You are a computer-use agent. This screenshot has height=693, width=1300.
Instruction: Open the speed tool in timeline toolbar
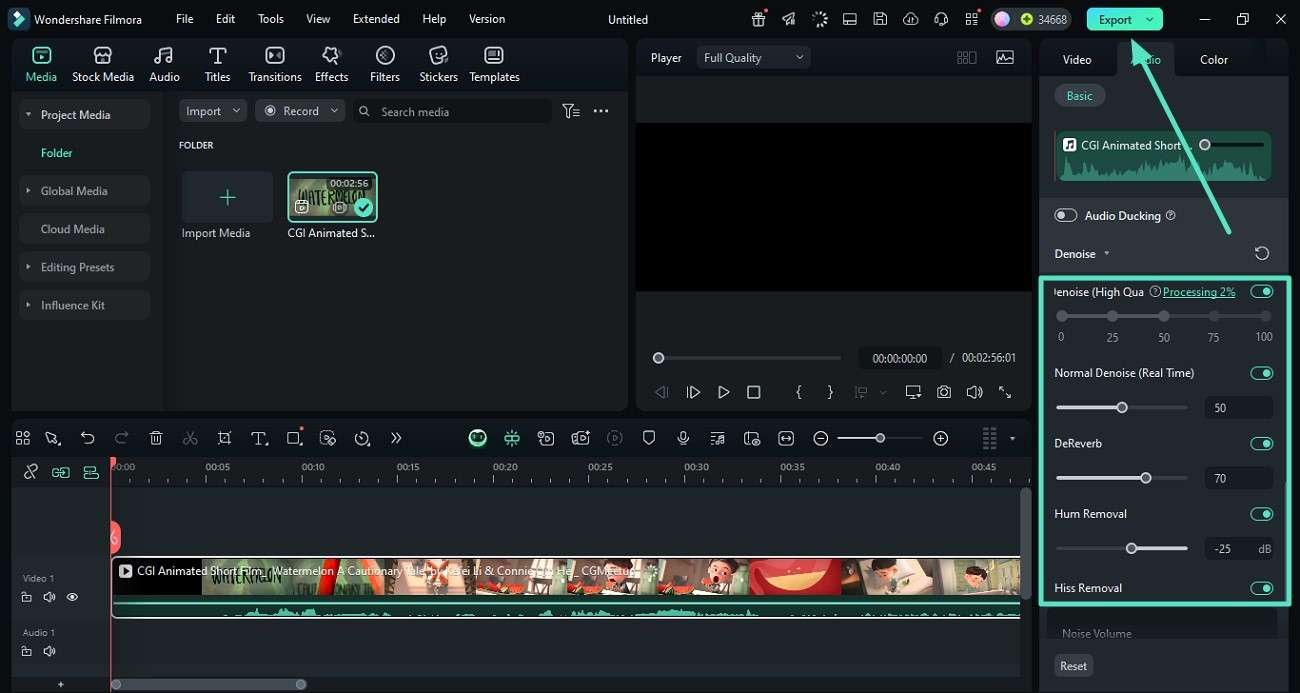[362, 438]
